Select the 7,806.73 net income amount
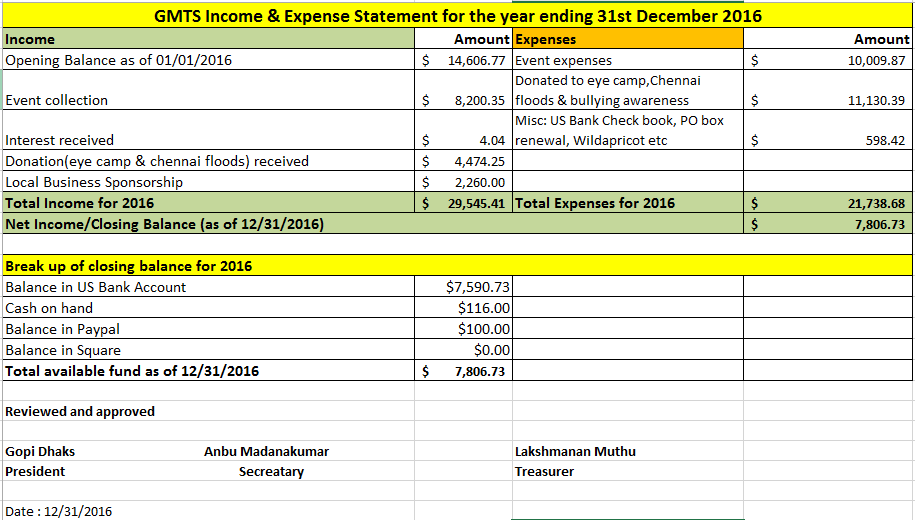The width and height of the screenshot is (915, 520). pyautogui.click(x=828, y=224)
